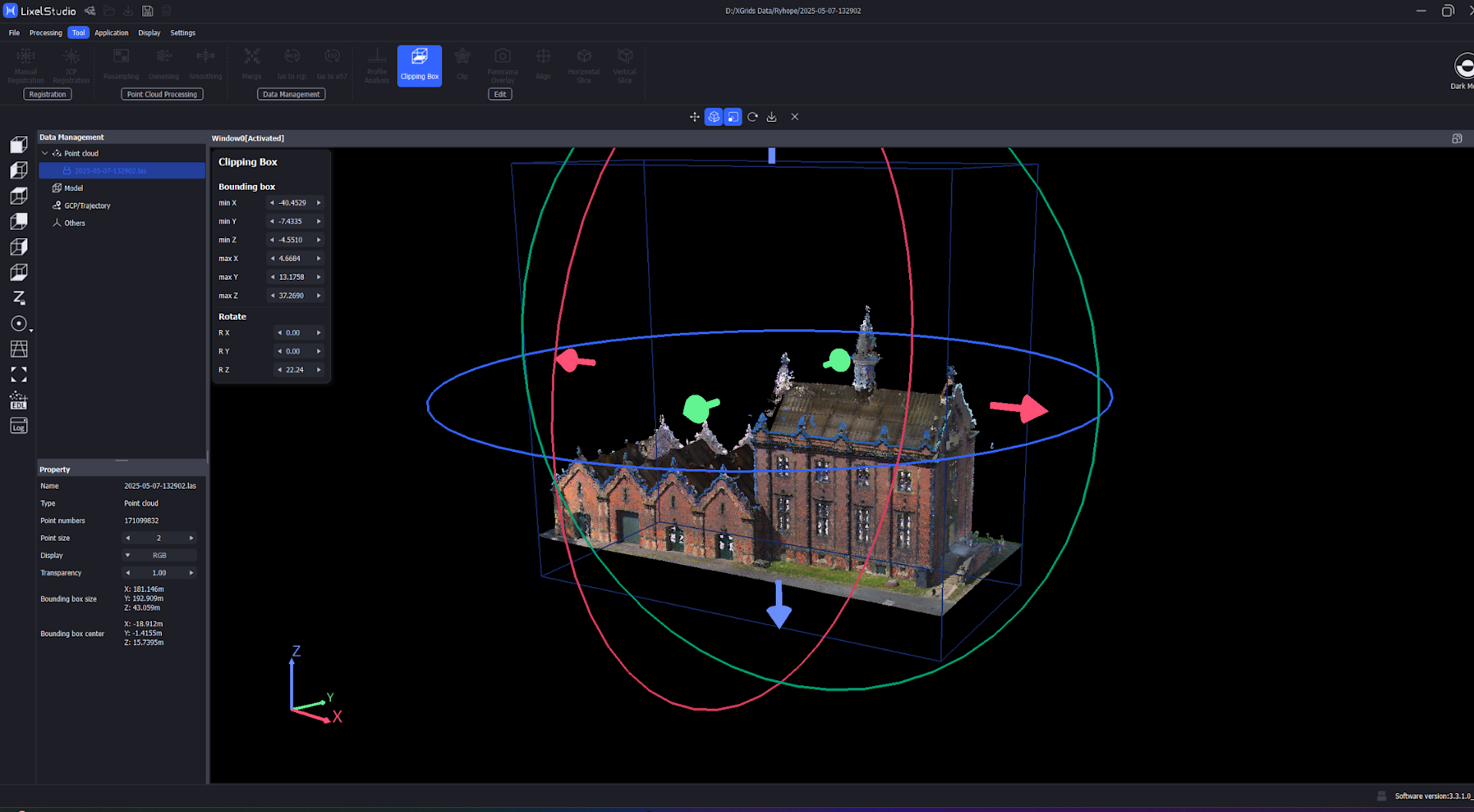The image size is (1474, 812).
Task: Click the download/export icon in clipping toolbar
Action: tap(772, 117)
